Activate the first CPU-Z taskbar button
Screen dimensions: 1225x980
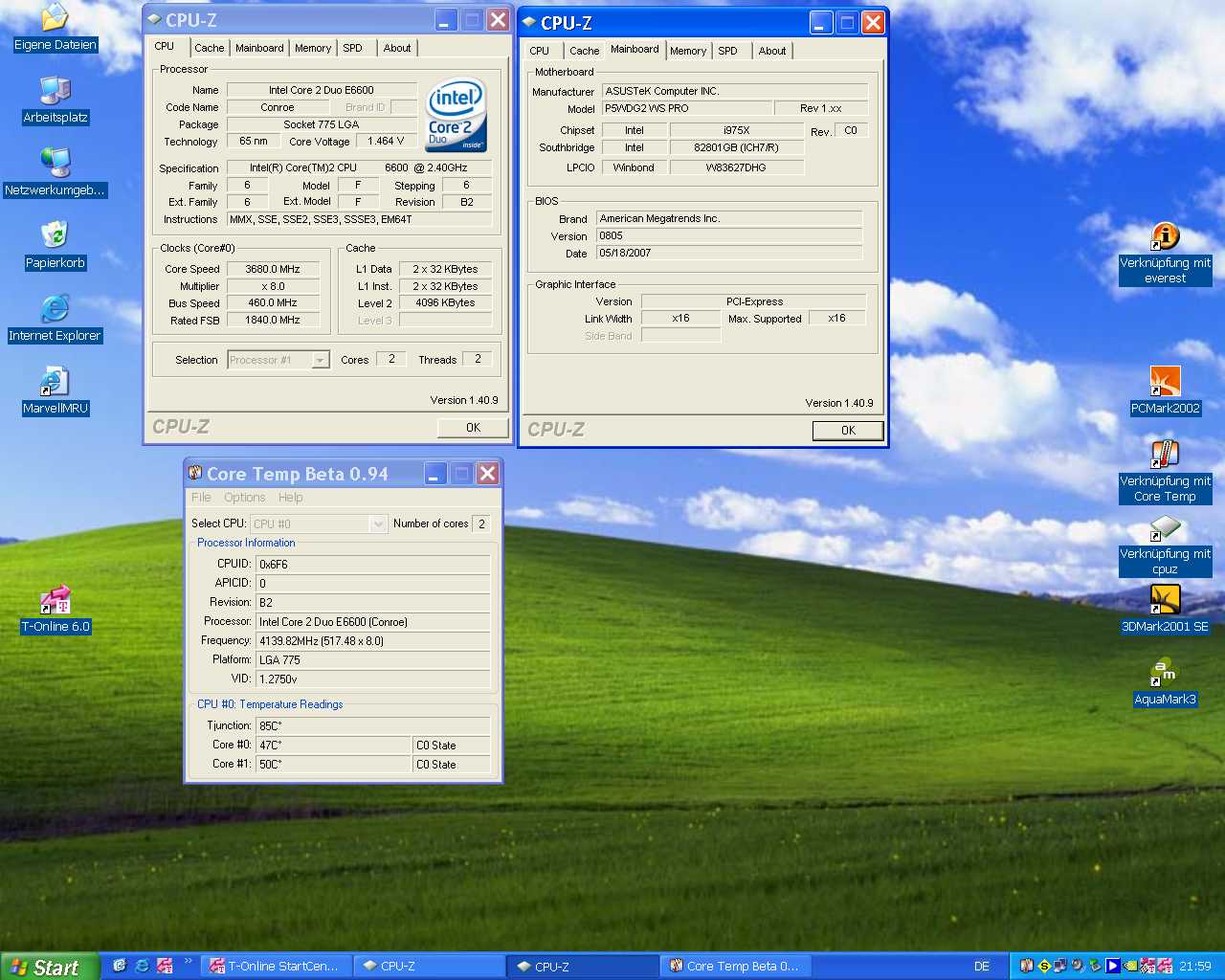coord(429,967)
